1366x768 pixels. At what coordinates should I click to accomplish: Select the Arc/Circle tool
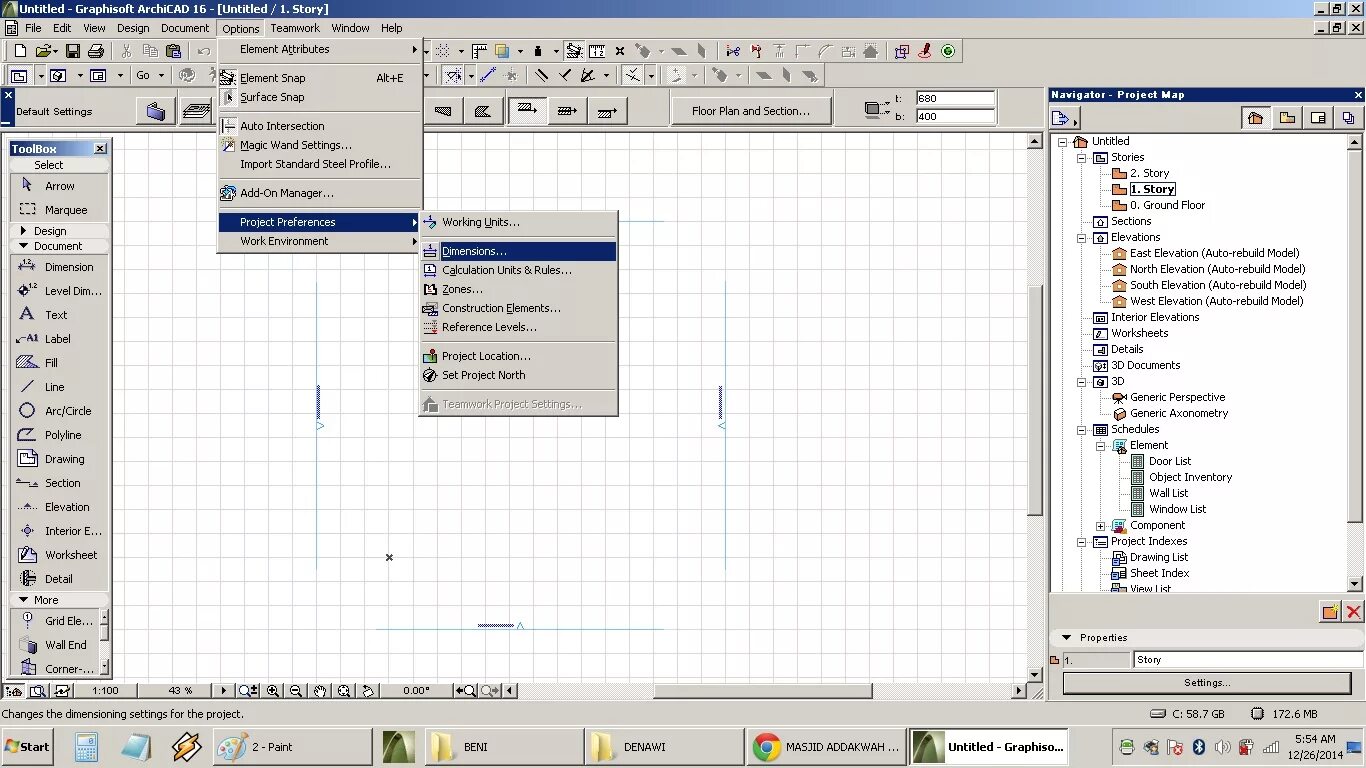[60, 411]
